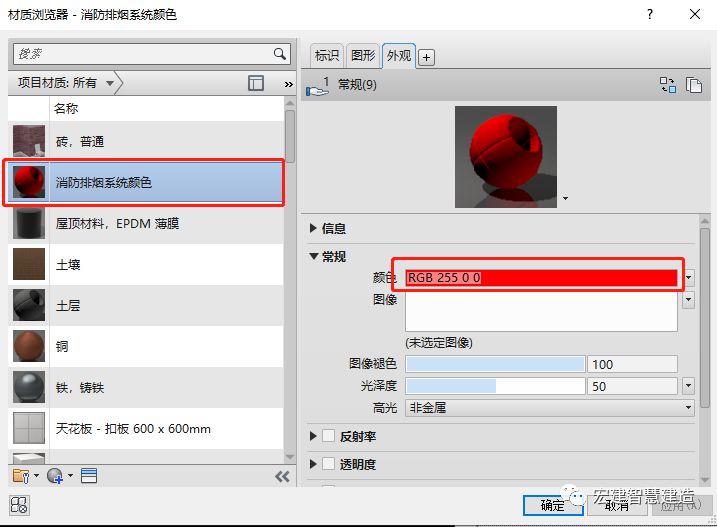Screen dimensions: 717x527
Task: Click the large red sphere preview
Action: (506, 157)
